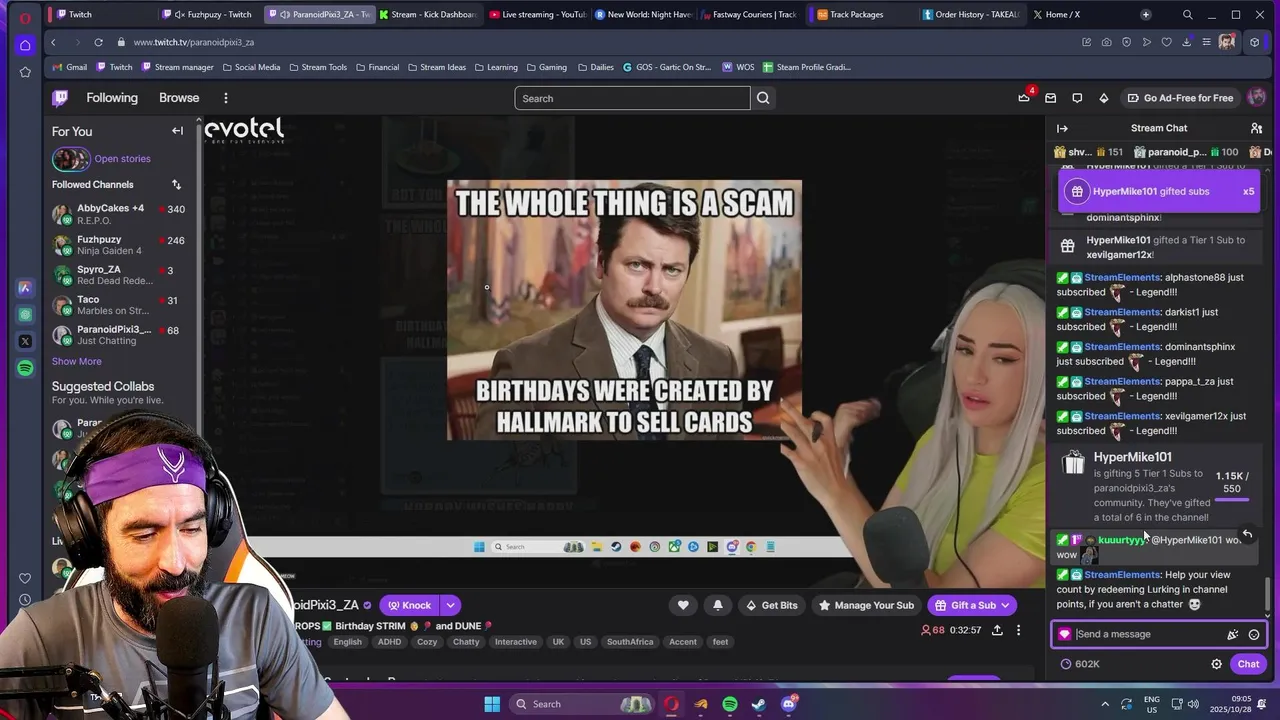Open Twitch user avatar menu

(1256, 98)
